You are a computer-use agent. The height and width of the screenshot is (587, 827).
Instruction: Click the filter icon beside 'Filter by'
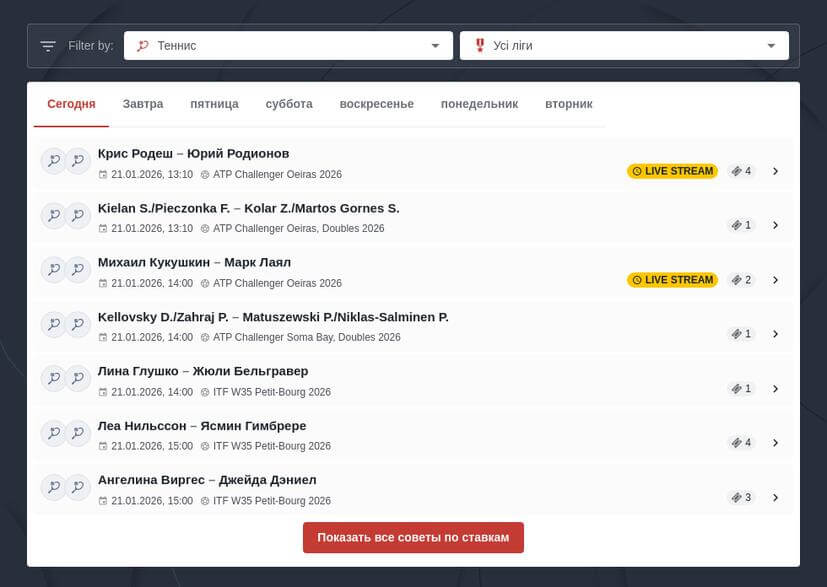tap(47, 45)
